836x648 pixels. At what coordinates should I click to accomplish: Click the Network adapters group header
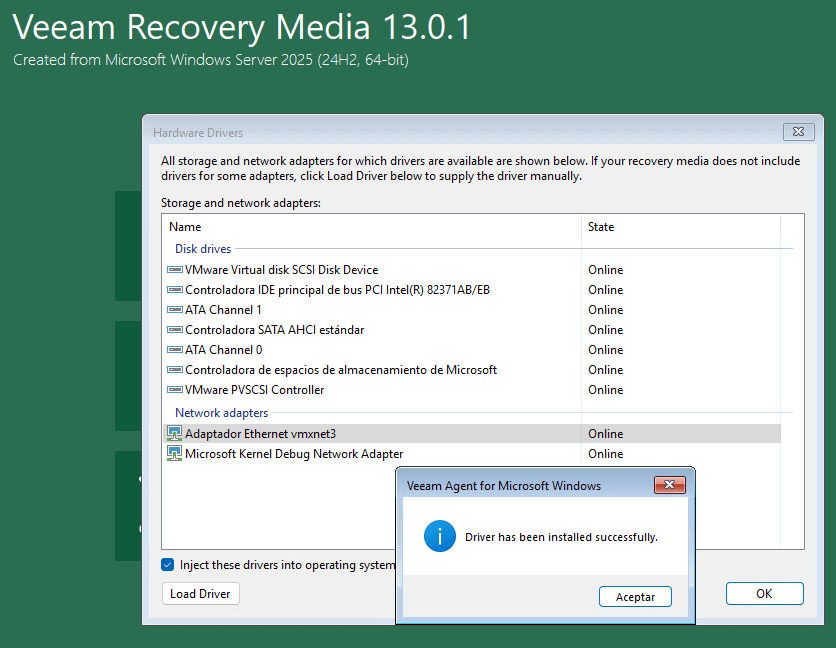coord(221,413)
